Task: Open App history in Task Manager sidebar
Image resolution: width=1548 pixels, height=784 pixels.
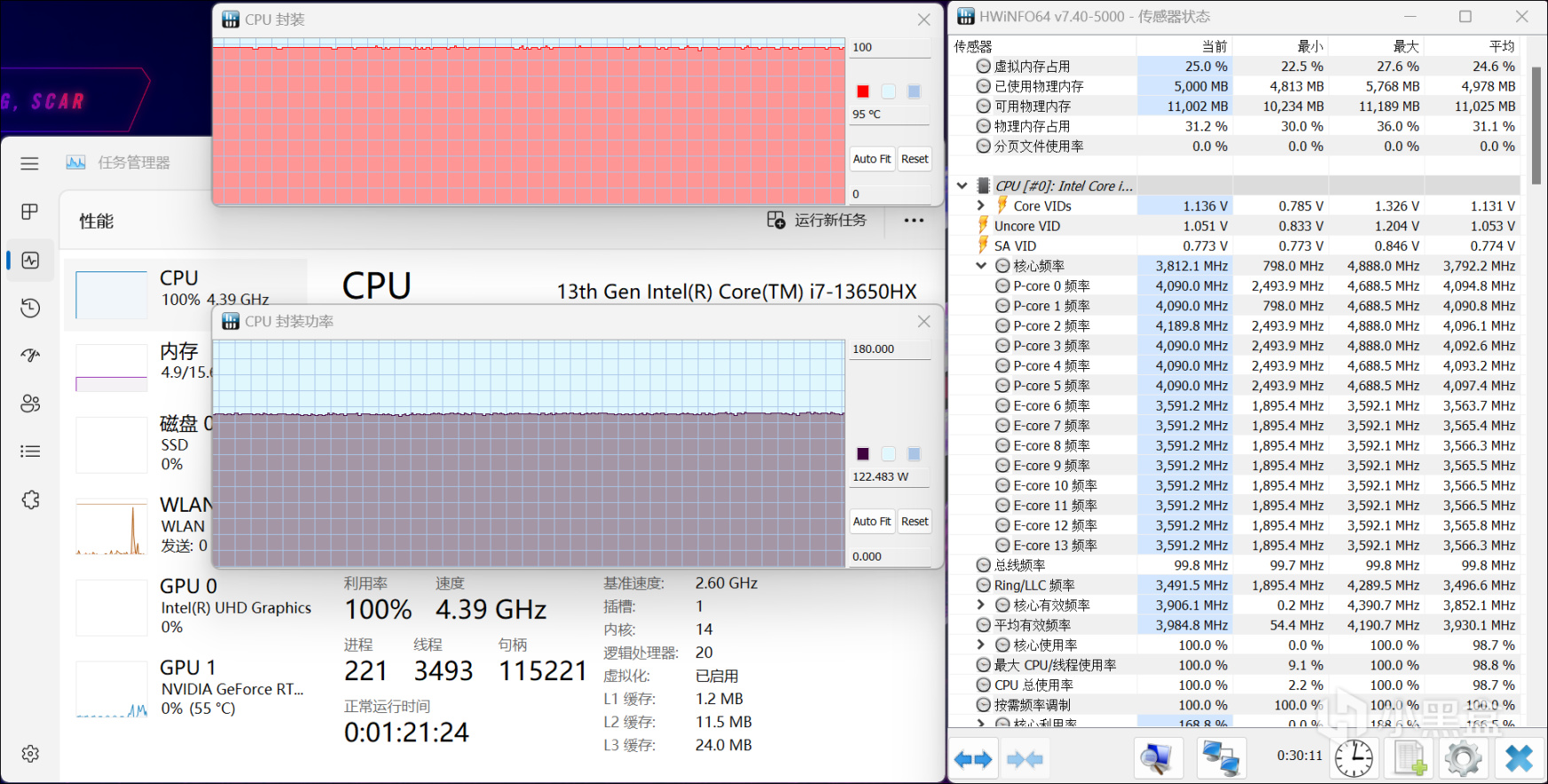Action: pos(30,308)
